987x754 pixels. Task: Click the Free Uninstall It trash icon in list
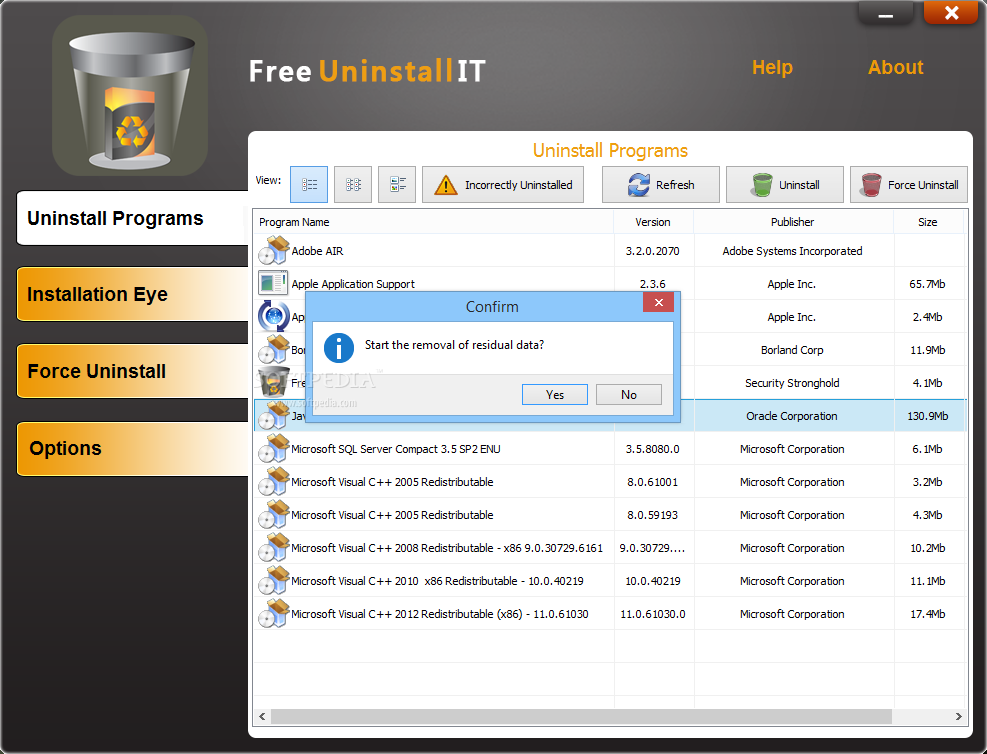tap(274, 382)
